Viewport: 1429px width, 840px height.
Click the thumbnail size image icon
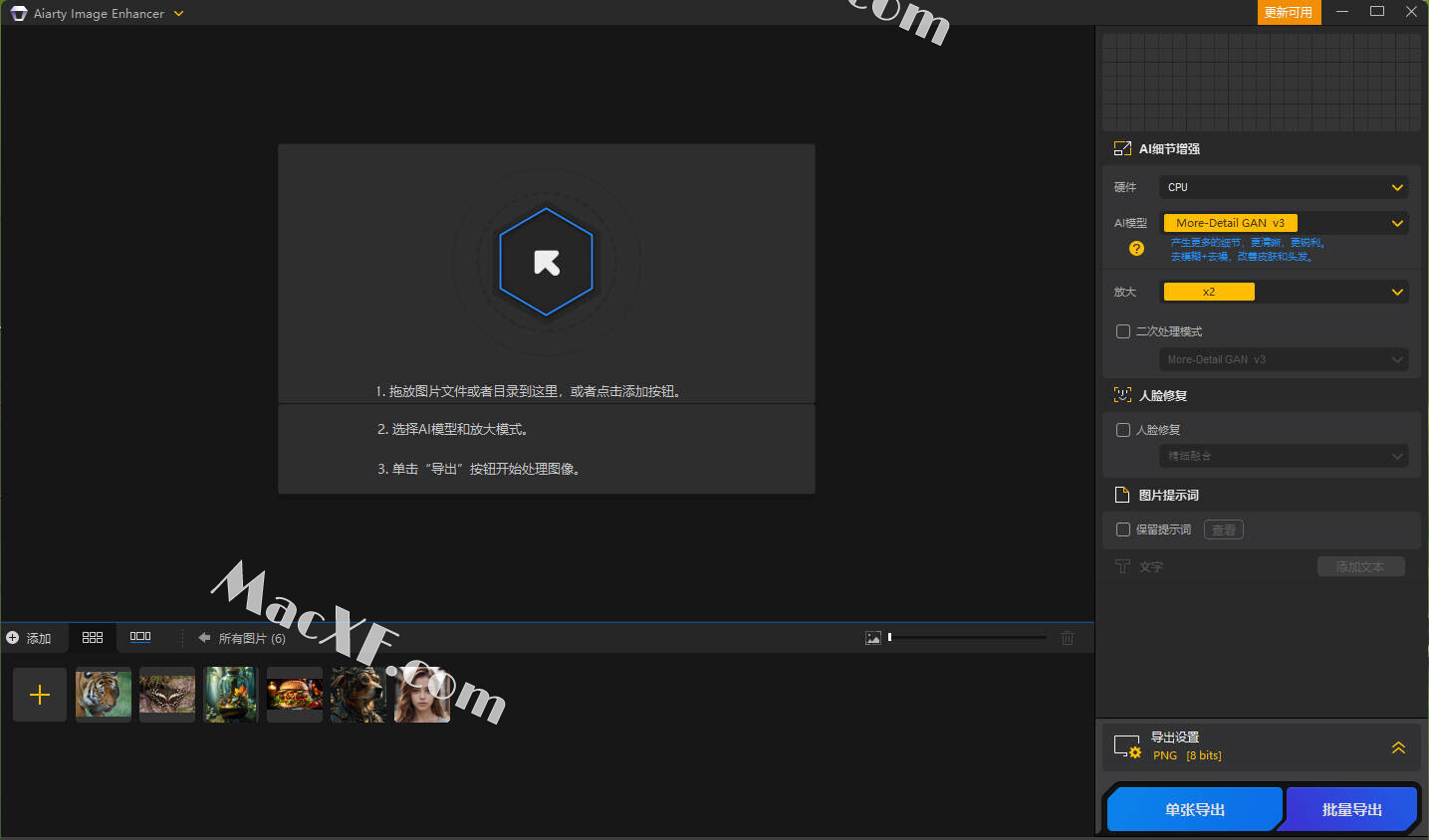873,638
